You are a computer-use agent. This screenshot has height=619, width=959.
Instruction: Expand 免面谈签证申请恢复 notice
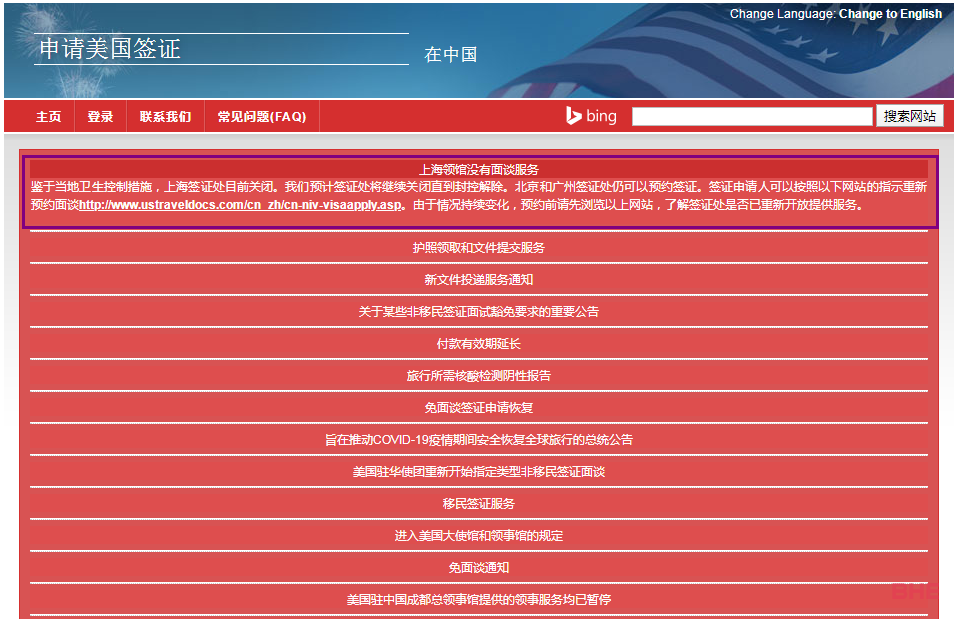(x=479, y=407)
